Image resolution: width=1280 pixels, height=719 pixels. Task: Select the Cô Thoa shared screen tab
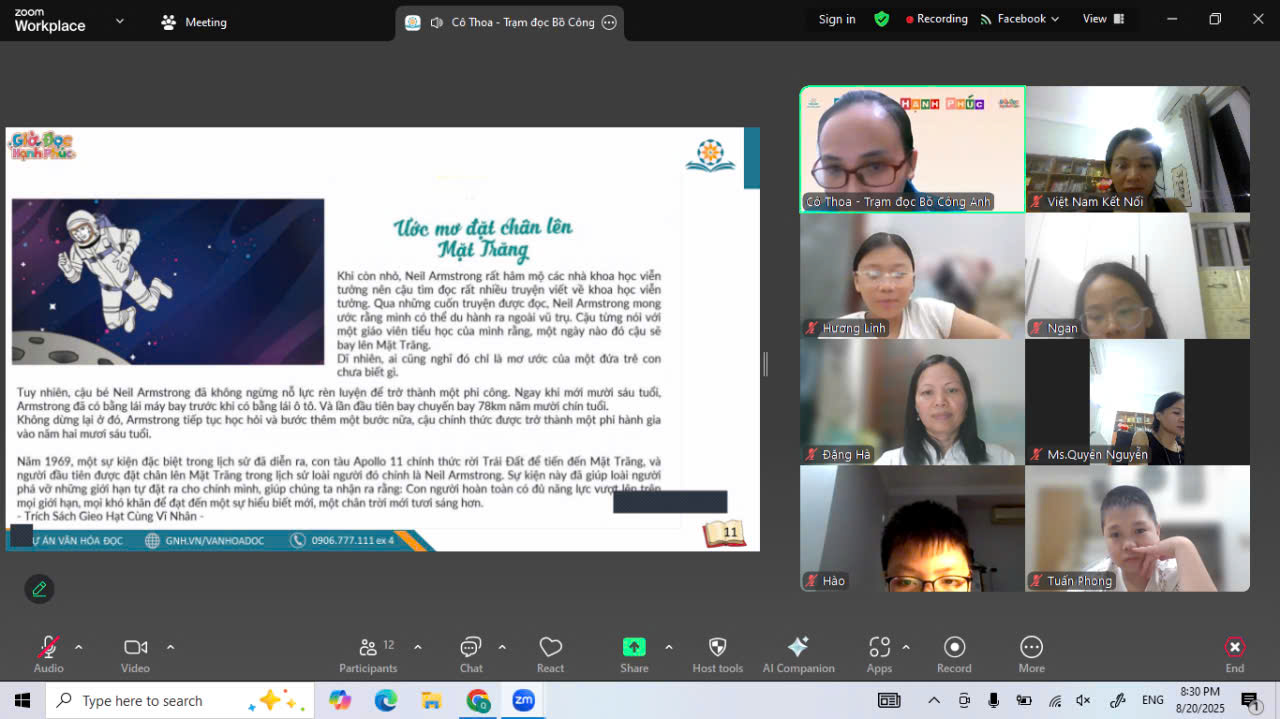510,22
